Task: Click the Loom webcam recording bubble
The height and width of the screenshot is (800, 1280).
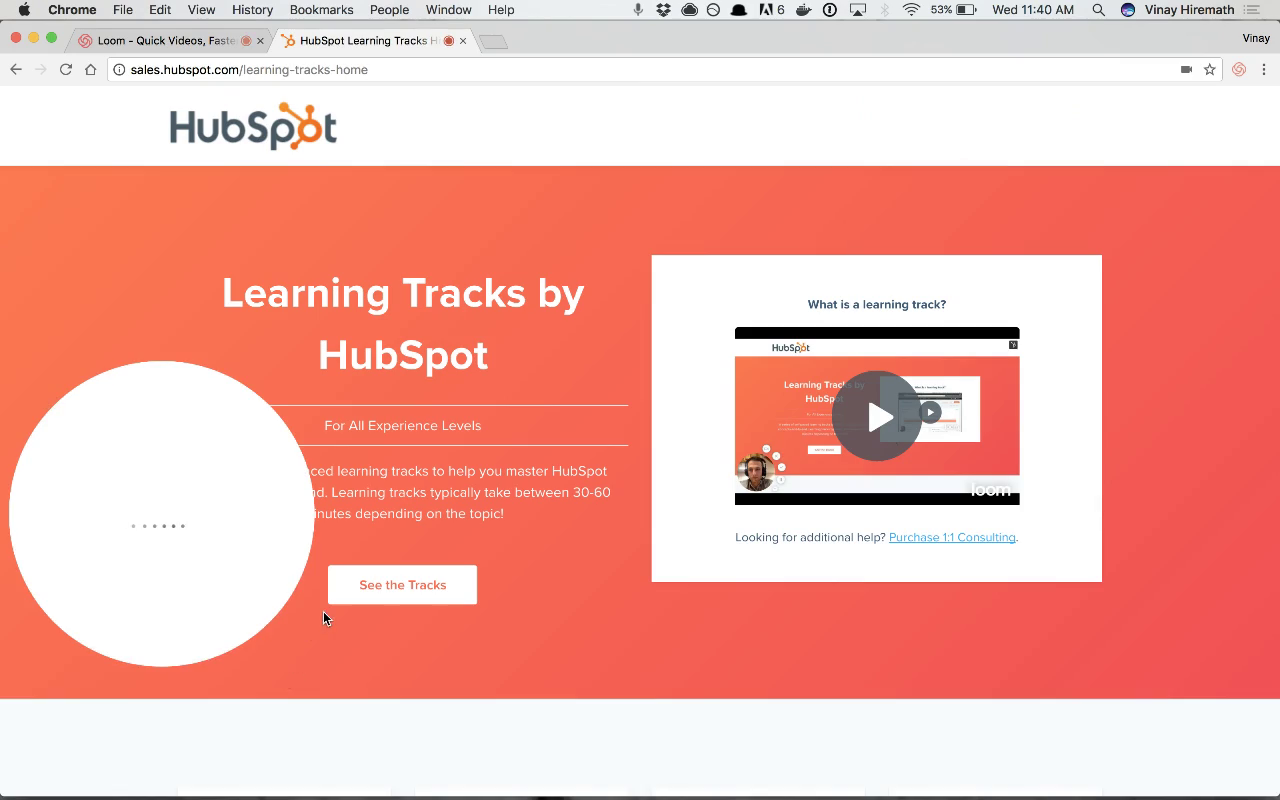Action: pos(161,514)
